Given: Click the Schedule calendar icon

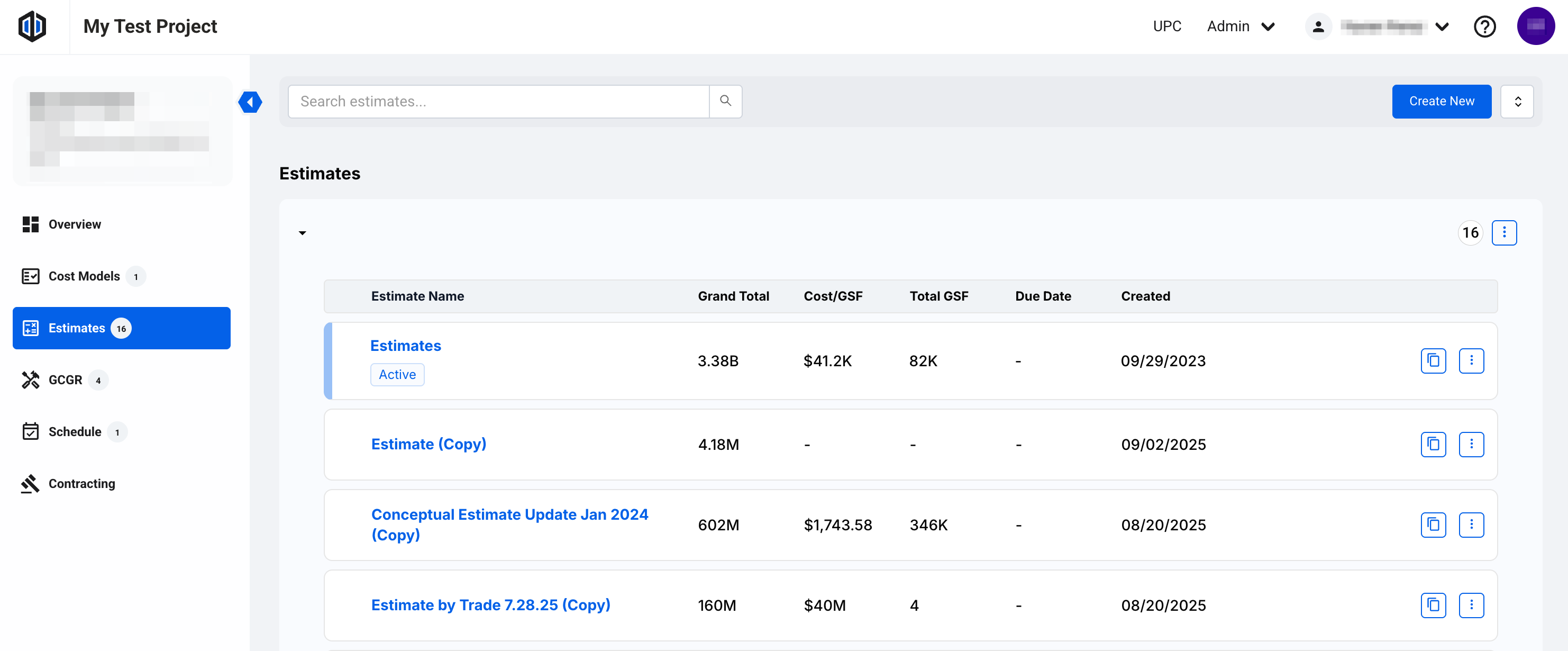Looking at the screenshot, I should [x=31, y=432].
